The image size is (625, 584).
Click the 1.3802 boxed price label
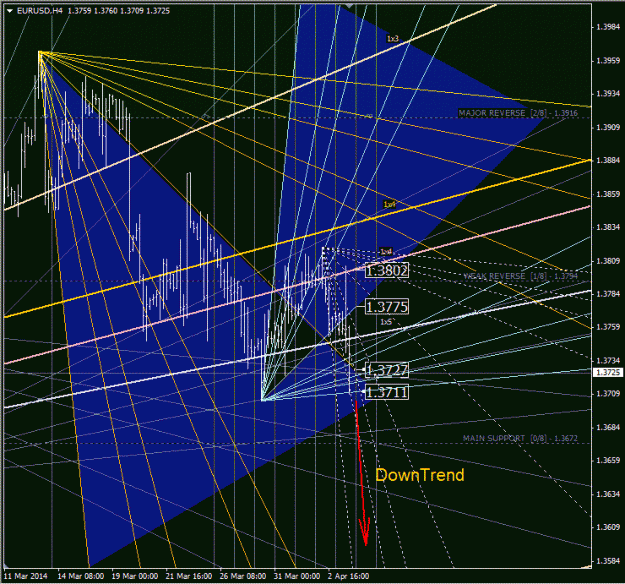[x=387, y=271]
